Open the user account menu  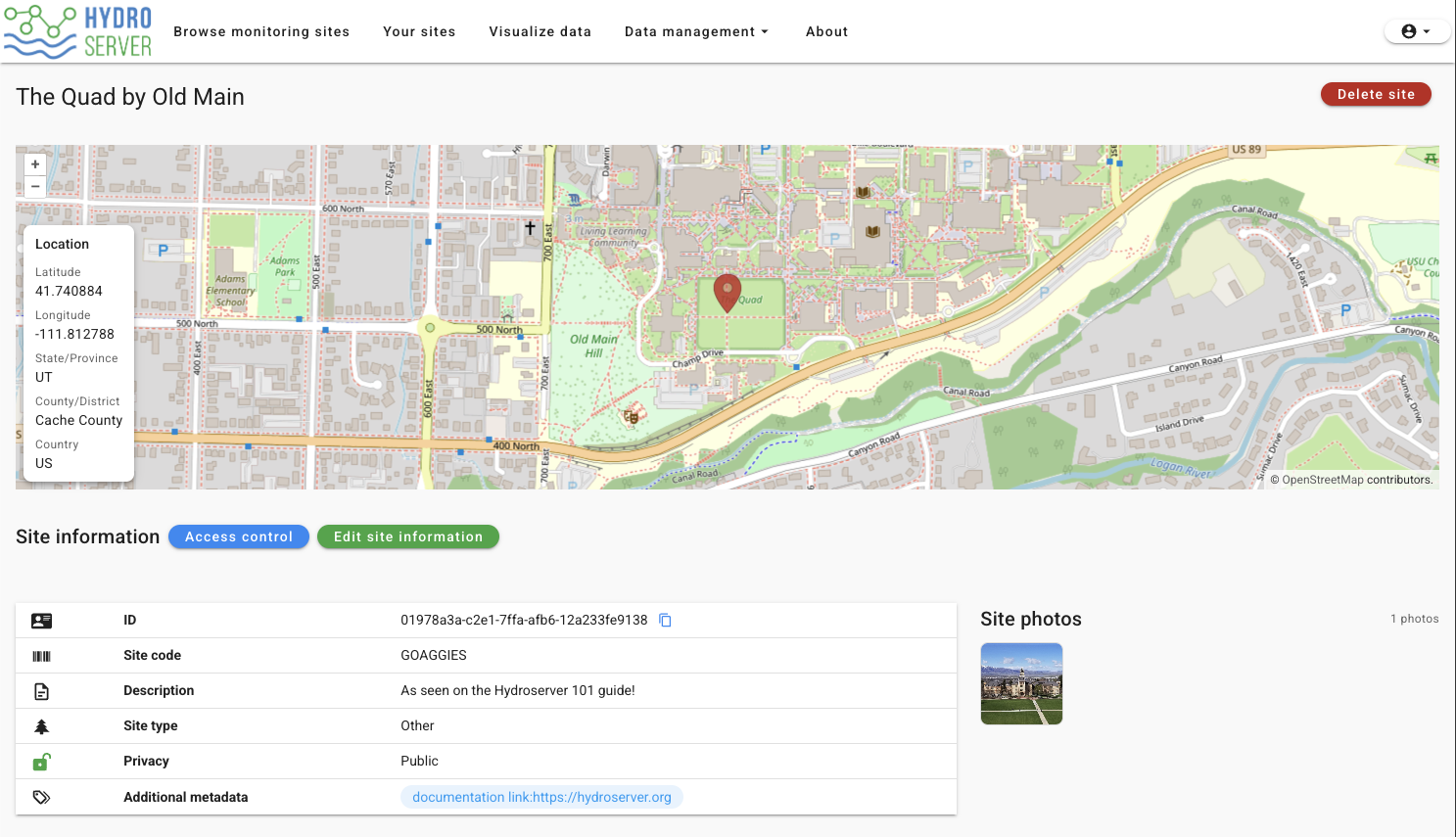pyautogui.click(x=1416, y=31)
